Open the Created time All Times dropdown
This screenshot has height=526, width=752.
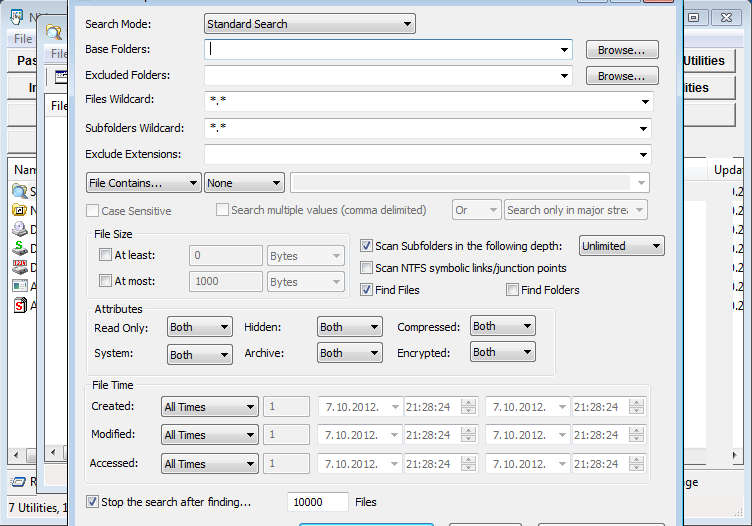210,407
